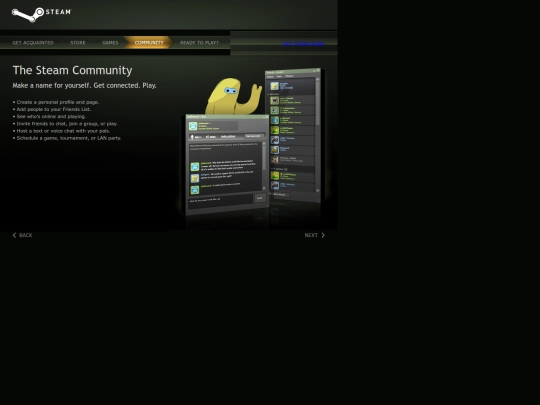Screen dimensions: 540x405
Task: Click the Make a name for yourself tagline
Action: 84,85
